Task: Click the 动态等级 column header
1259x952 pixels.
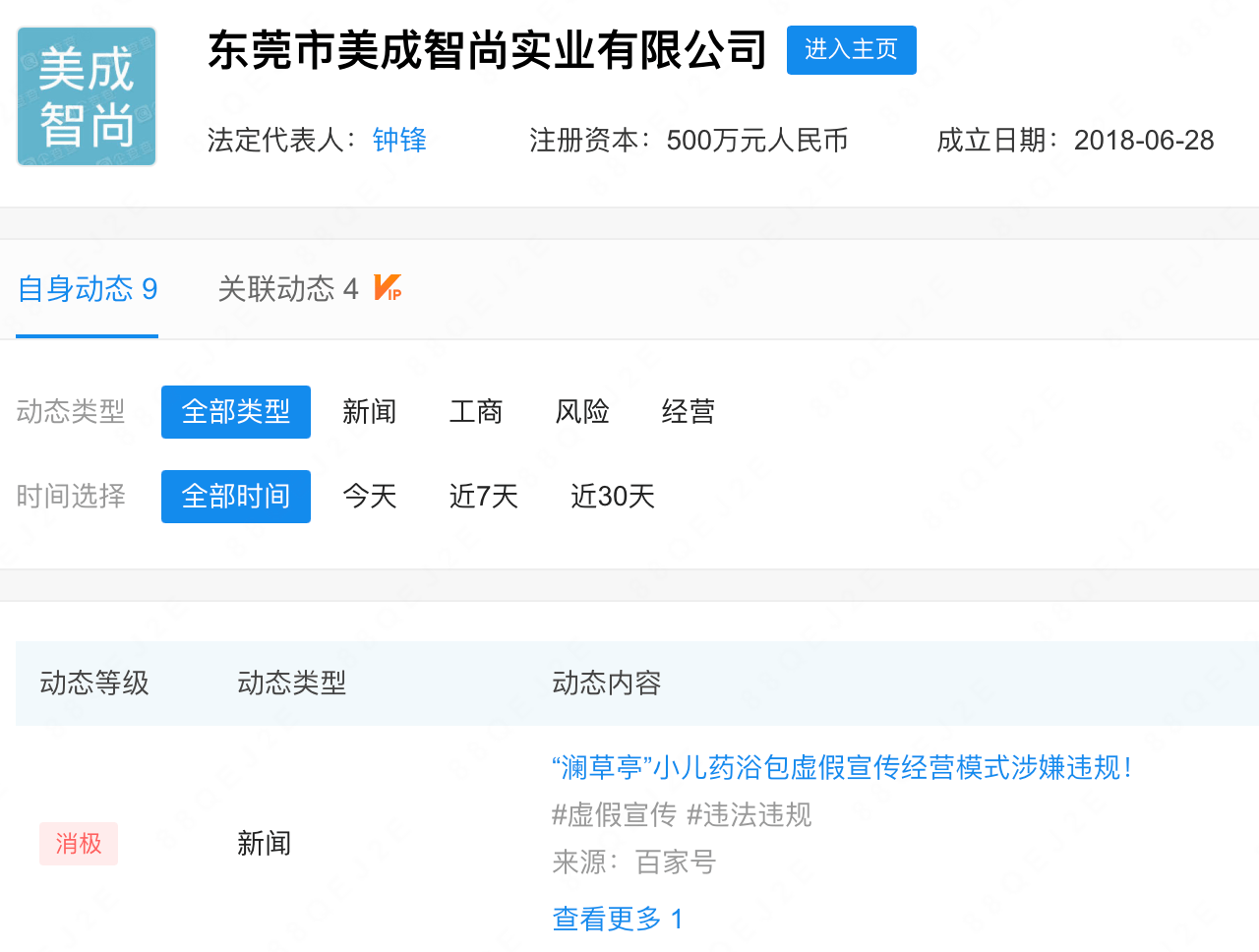Action: (x=94, y=684)
